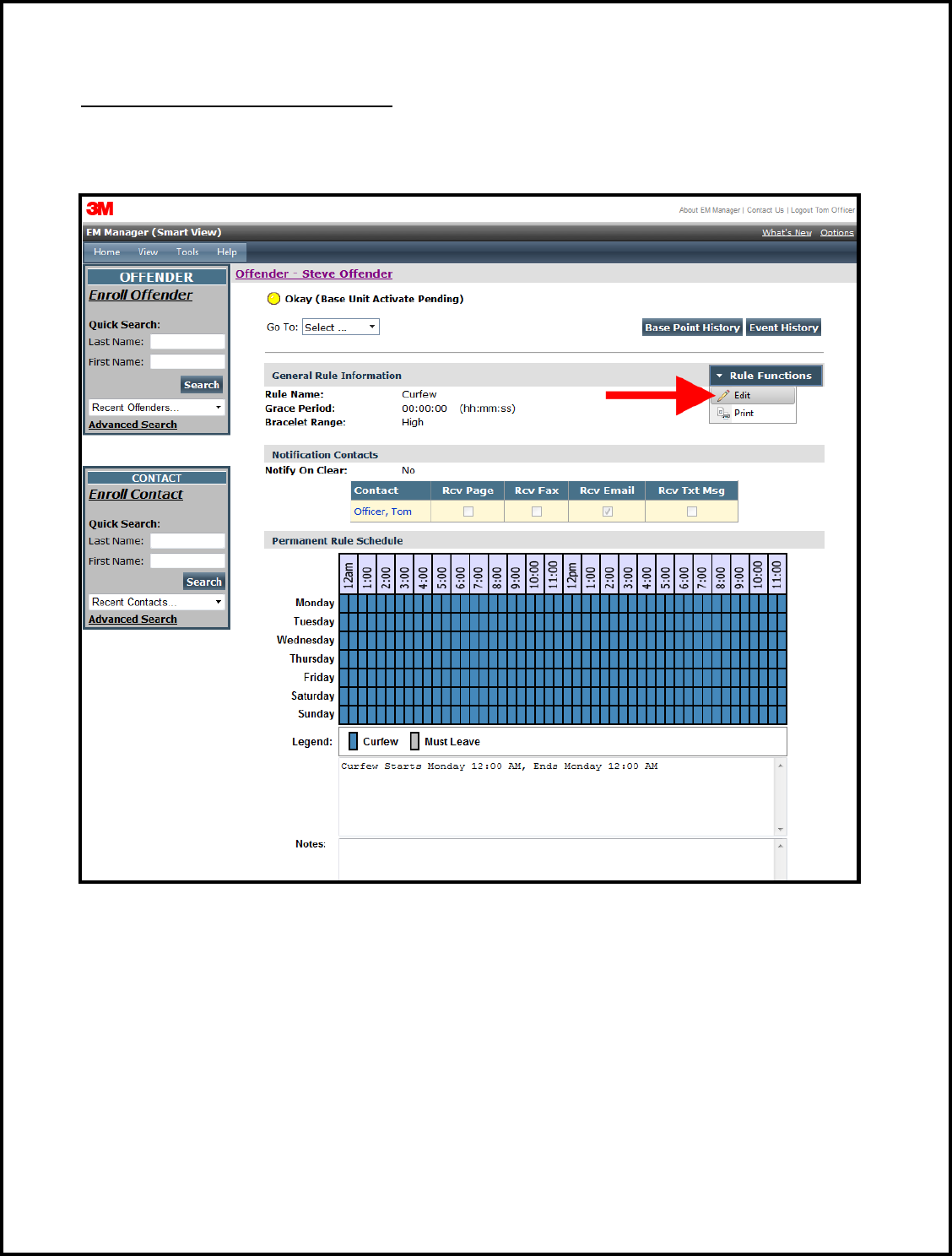Click the Sunday row label
952x1256 pixels.
[x=316, y=714]
